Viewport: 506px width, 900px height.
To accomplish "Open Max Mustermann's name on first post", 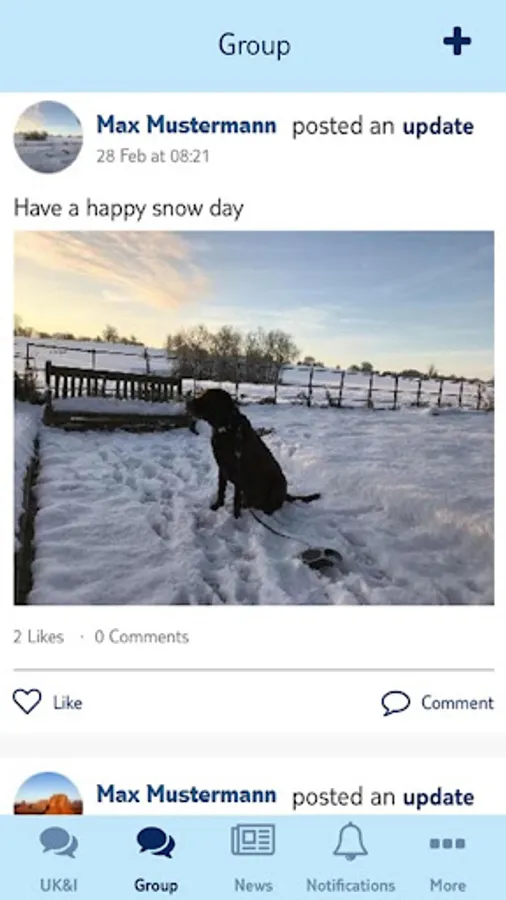I will (186, 125).
